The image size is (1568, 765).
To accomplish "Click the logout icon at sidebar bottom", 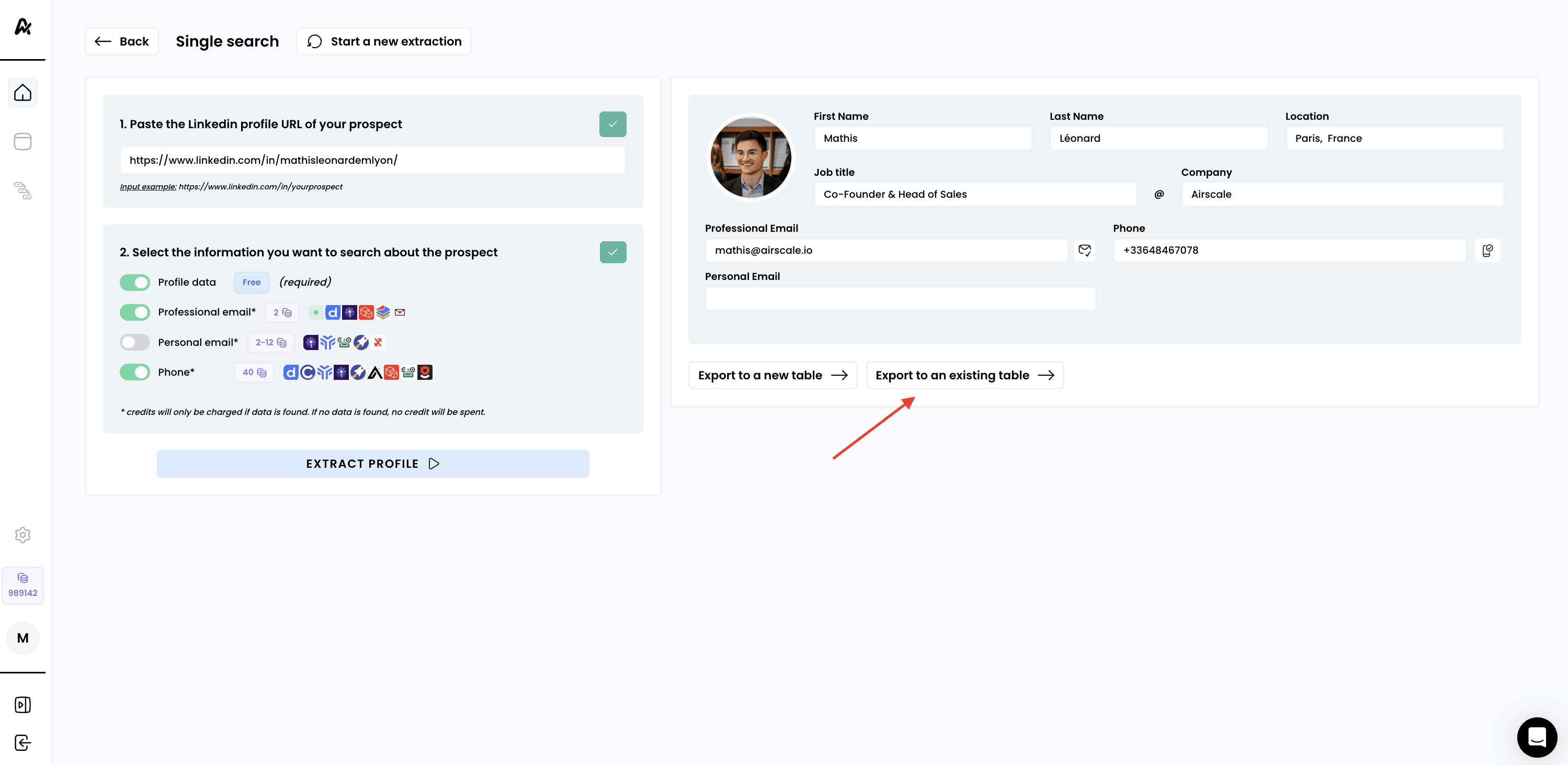I will point(22,743).
